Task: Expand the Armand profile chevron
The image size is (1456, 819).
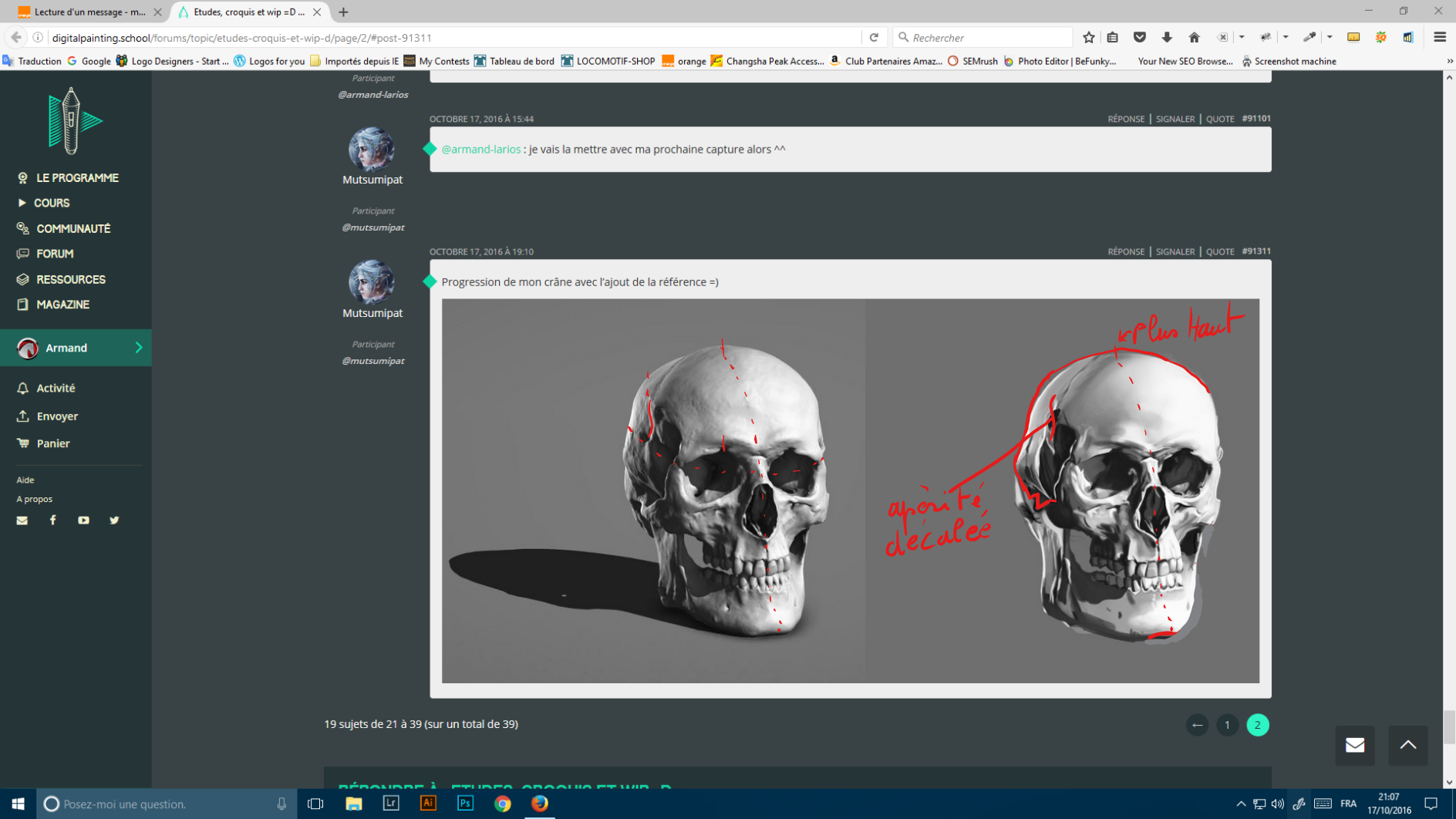Action: (139, 348)
